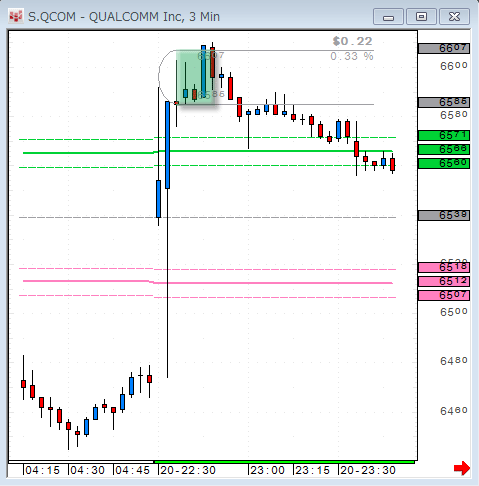Click the 04:30 time axis label
The width and height of the screenshot is (479, 486).
[87, 470]
